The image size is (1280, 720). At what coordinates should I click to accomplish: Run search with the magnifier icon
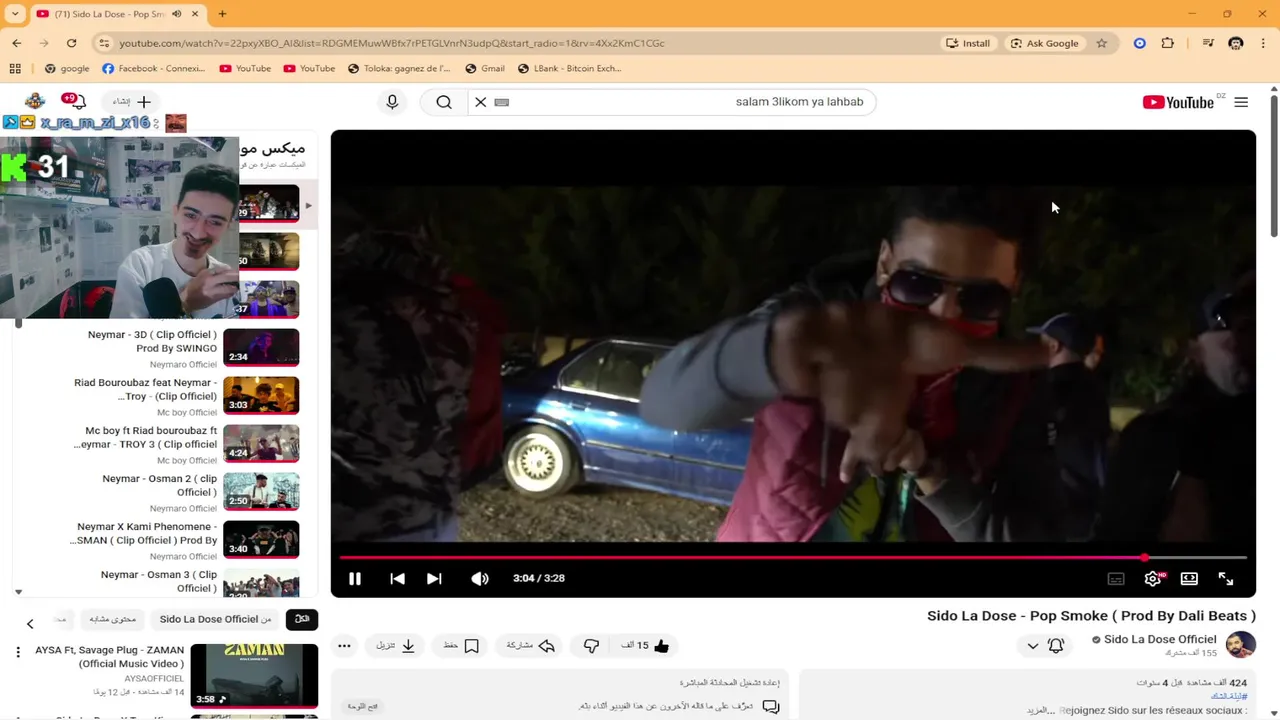click(444, 102)
